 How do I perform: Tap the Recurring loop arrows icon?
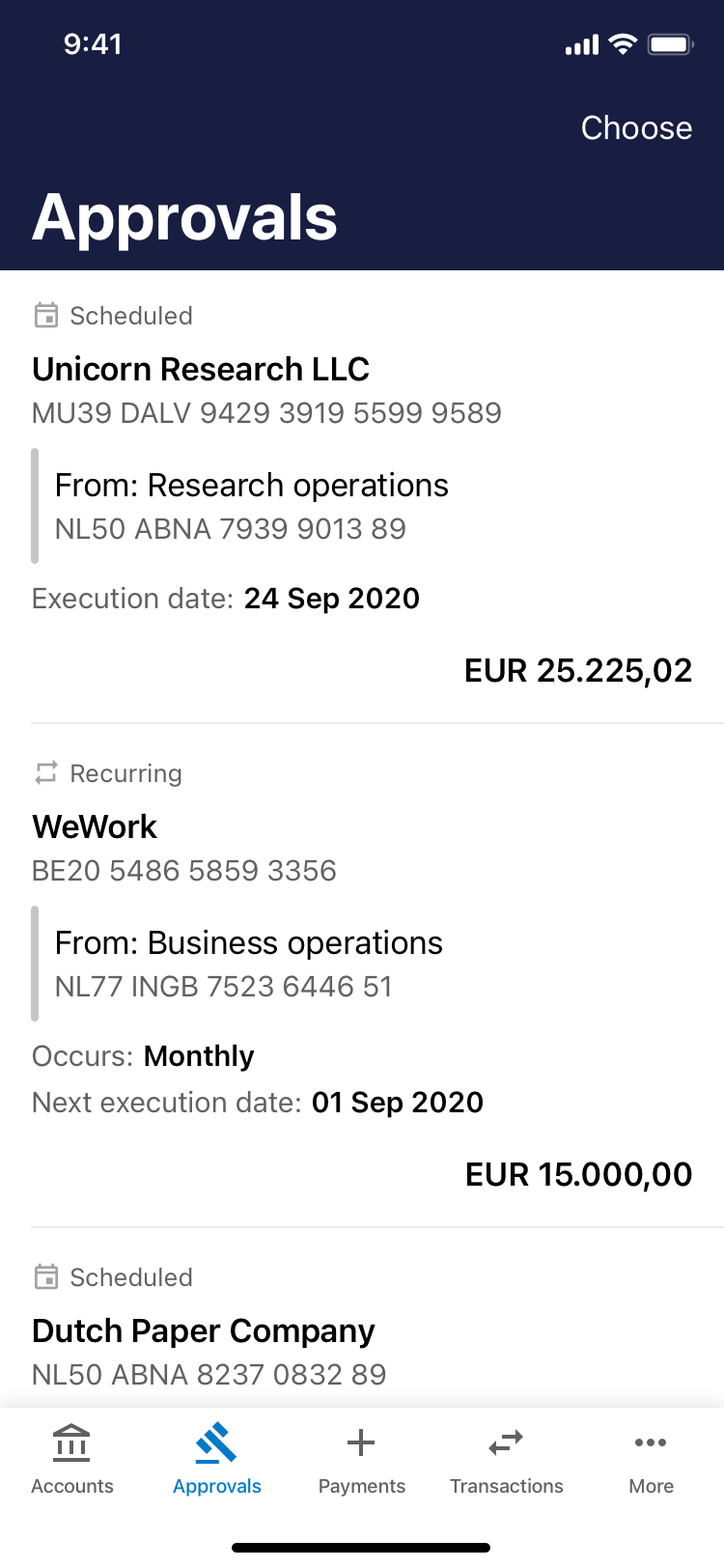tap(45, 772)
